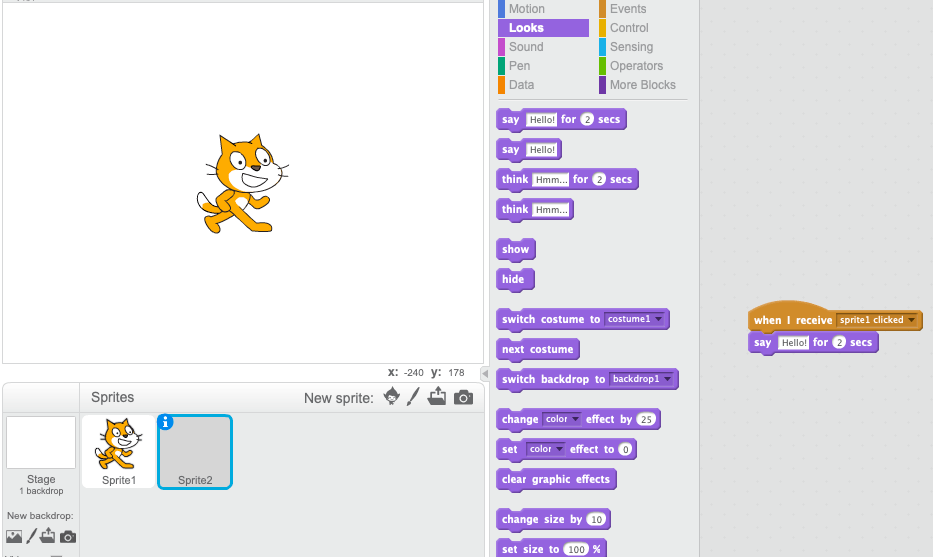Edit 25 value in change effect block
The image size is (933, 557).
646,420
